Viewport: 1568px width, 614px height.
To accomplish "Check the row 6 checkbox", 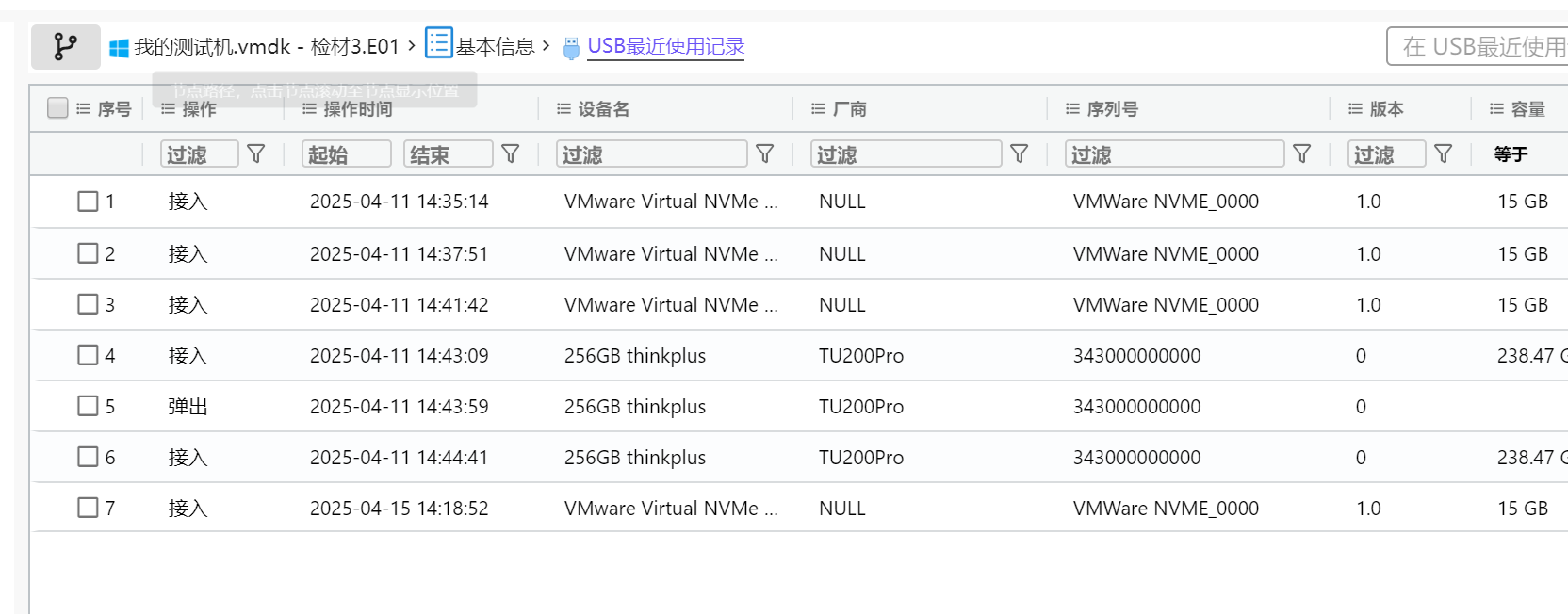I will tap(88, 457).
